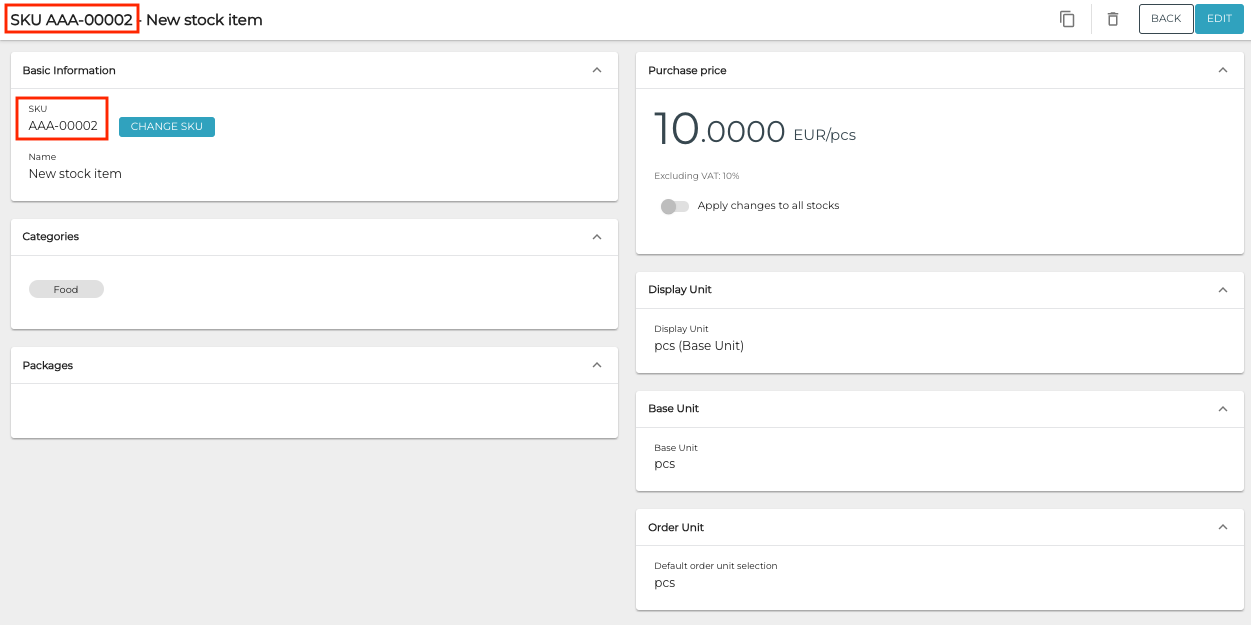Collapse the Display Unit panel
Screen dimensions: 1251x625
click(x=1222, y=290)
